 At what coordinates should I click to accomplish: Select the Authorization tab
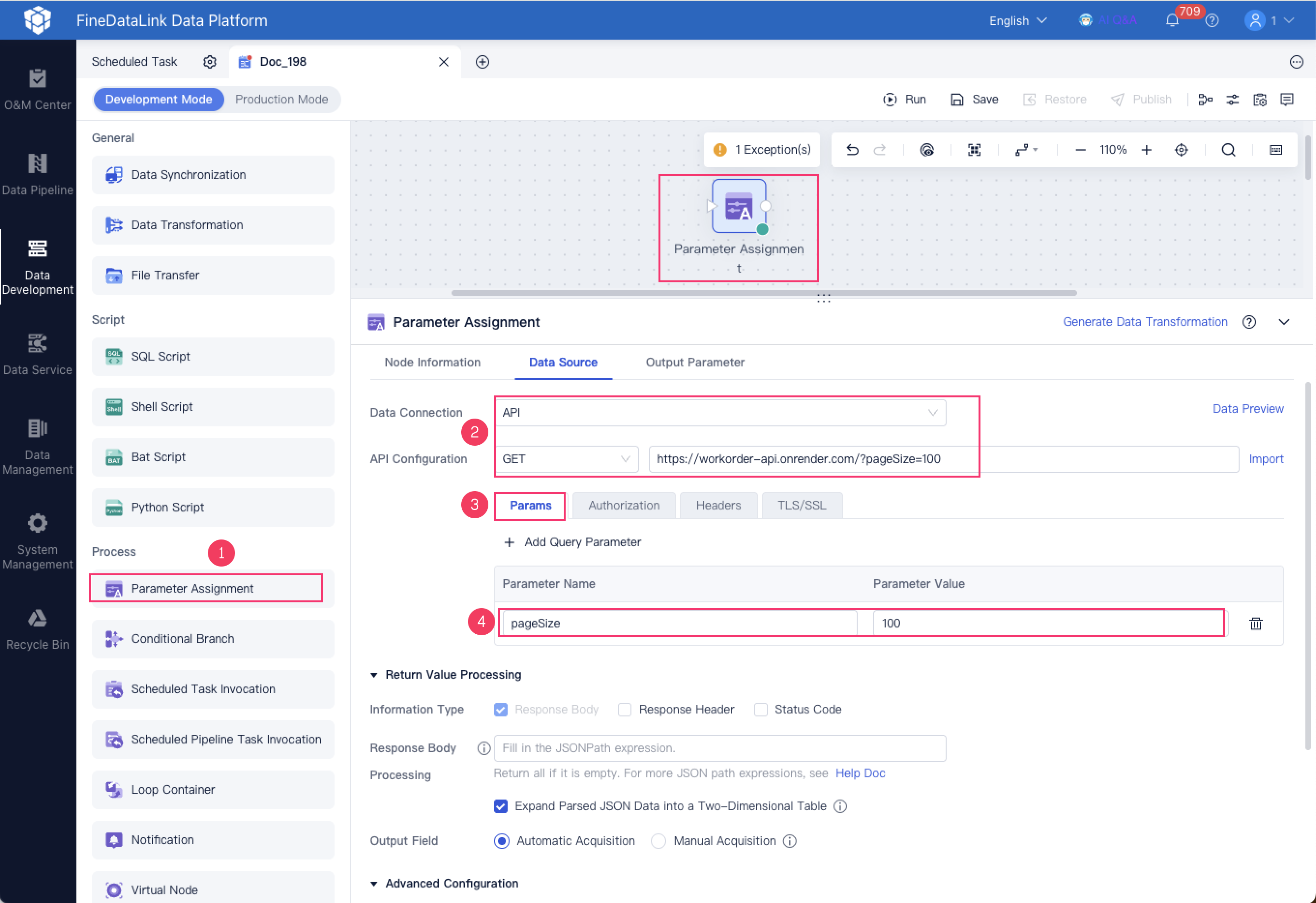[624, 505]
